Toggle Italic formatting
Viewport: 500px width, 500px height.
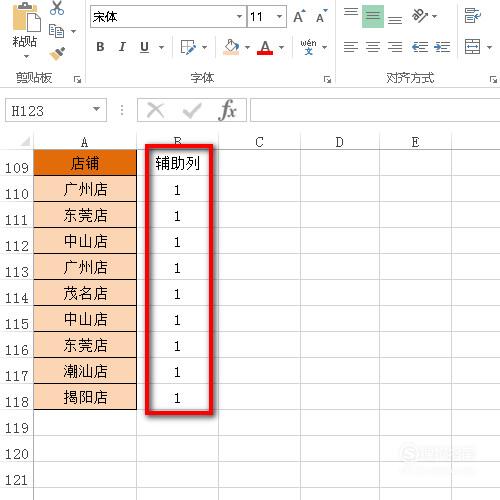coord(122,47)
